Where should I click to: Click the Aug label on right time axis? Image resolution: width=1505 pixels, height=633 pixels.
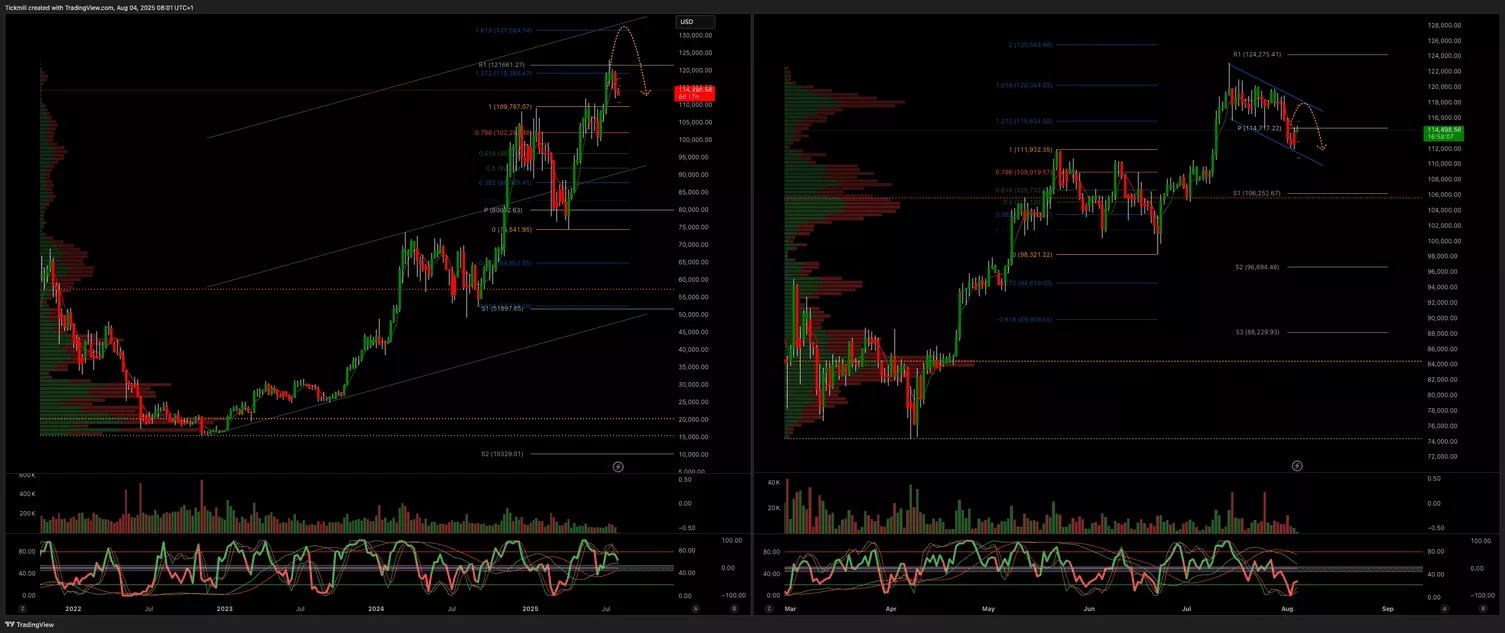pyautogui.click(x=1288, y=607)
